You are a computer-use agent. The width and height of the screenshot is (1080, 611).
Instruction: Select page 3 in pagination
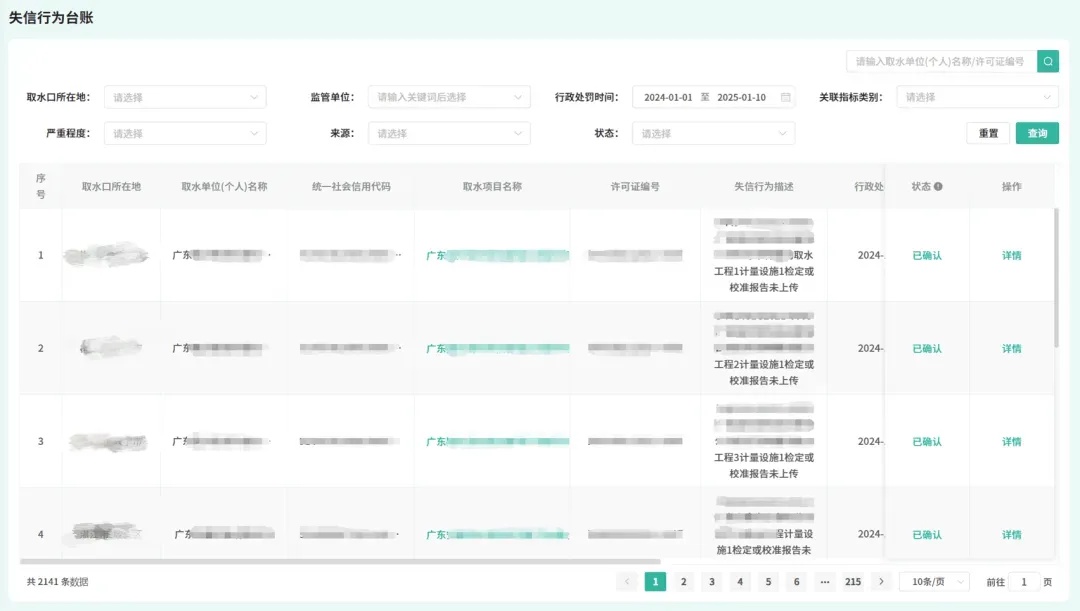(712, 581)
